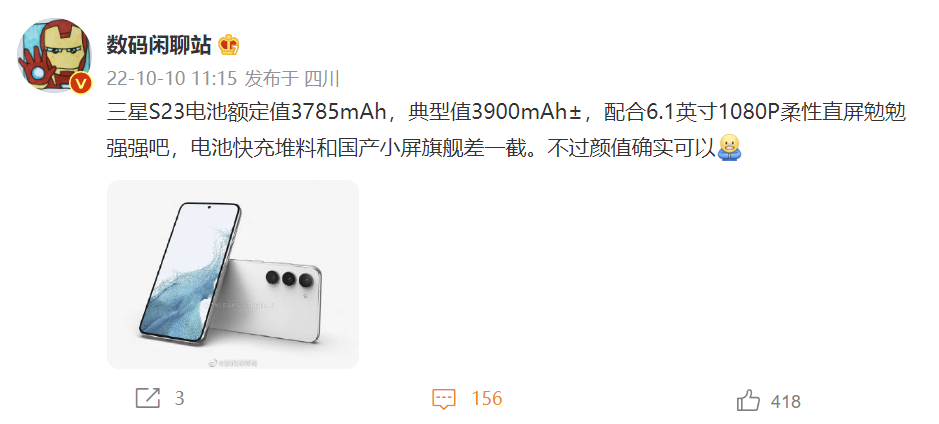The image size is (939, 424).
Task: Open the 数码闲聊站 username link
Action: 159,45
